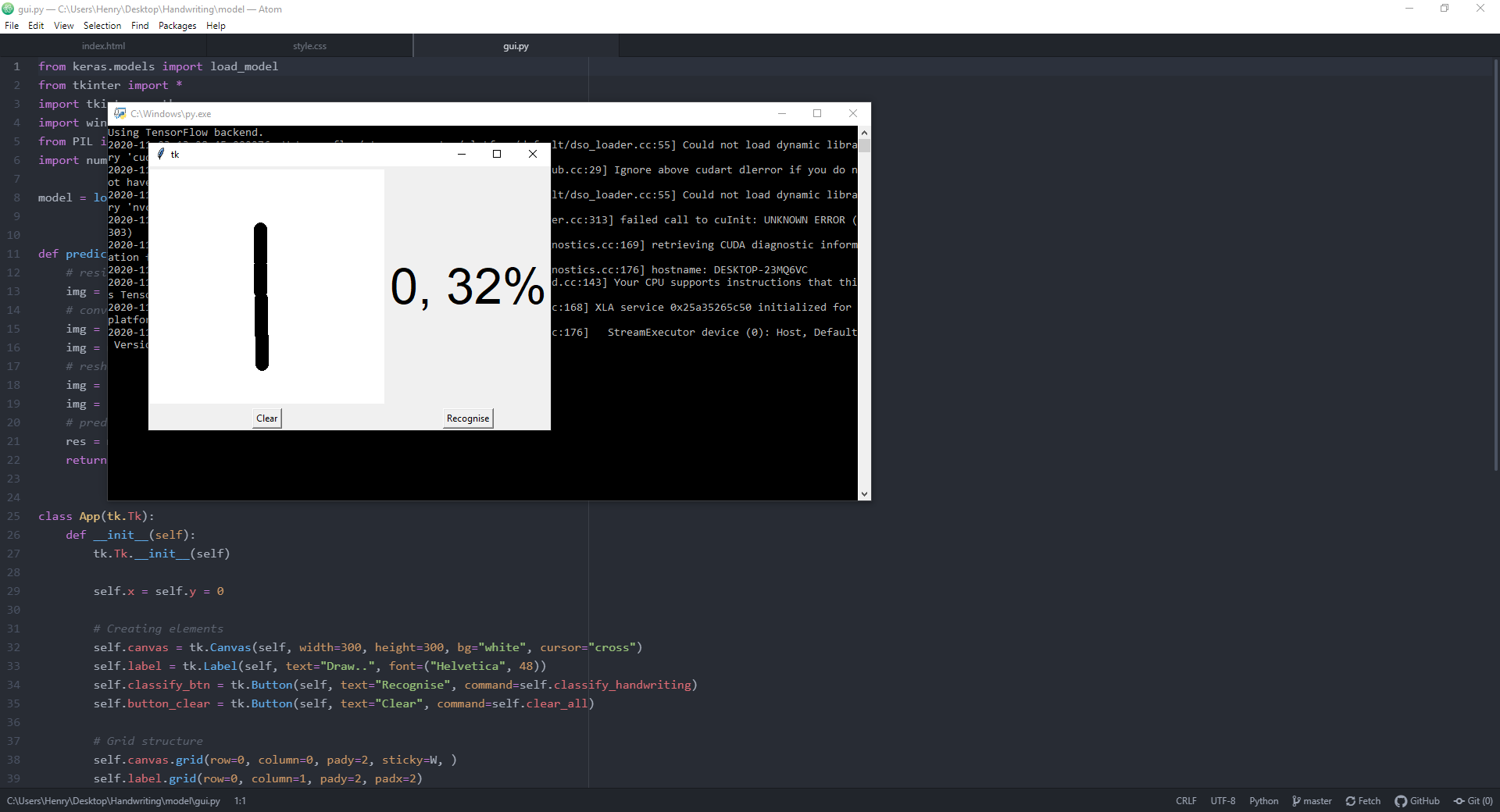Click the py.exe console window icon
The width and height of the screenshot is (1500, 812).
(x=120, y=114)
